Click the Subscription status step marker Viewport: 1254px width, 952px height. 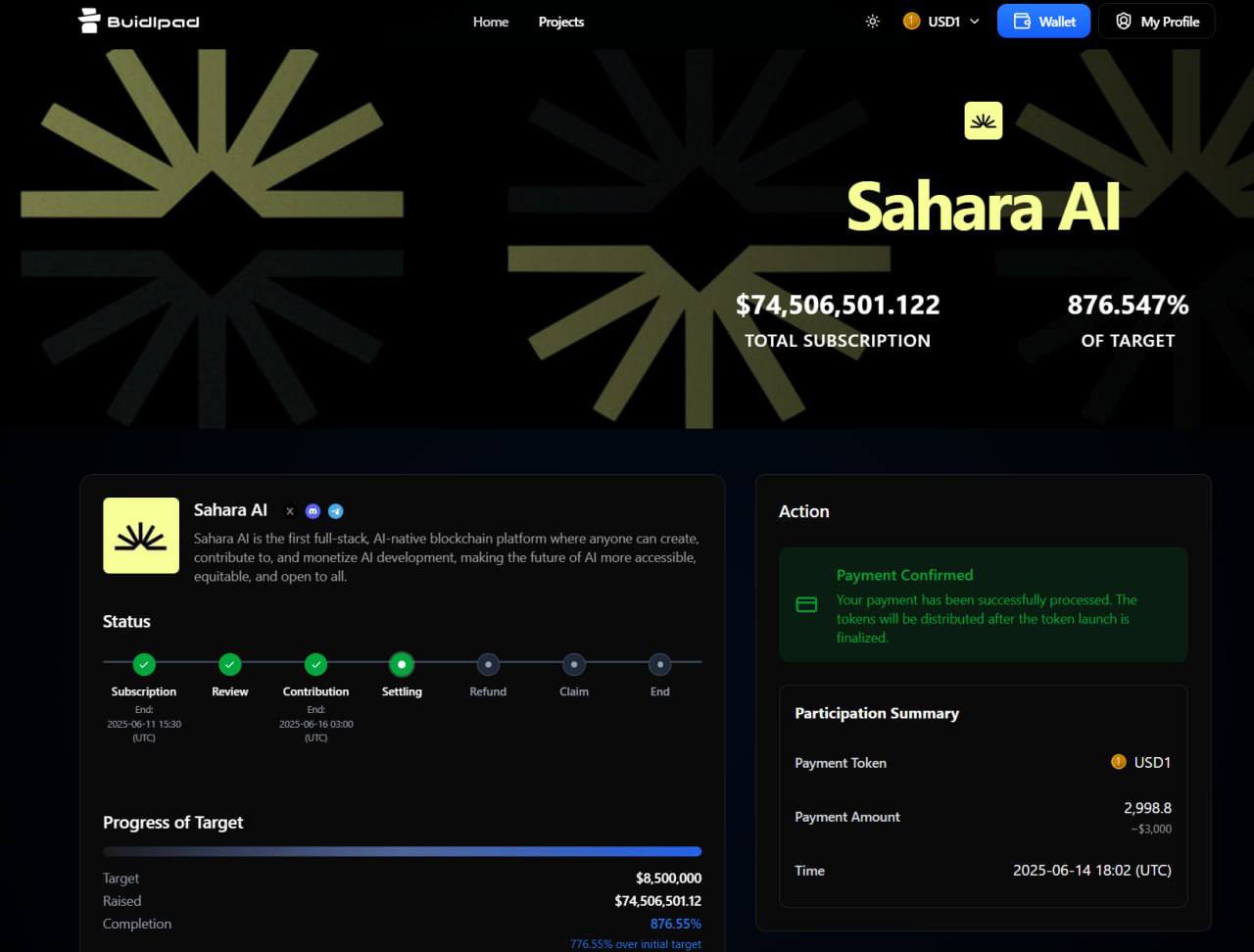[x=144, y=665]
